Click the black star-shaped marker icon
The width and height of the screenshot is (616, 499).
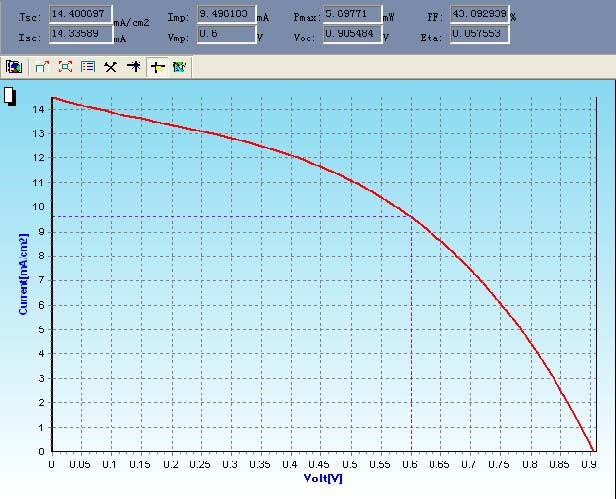click(x=133, y=67)
